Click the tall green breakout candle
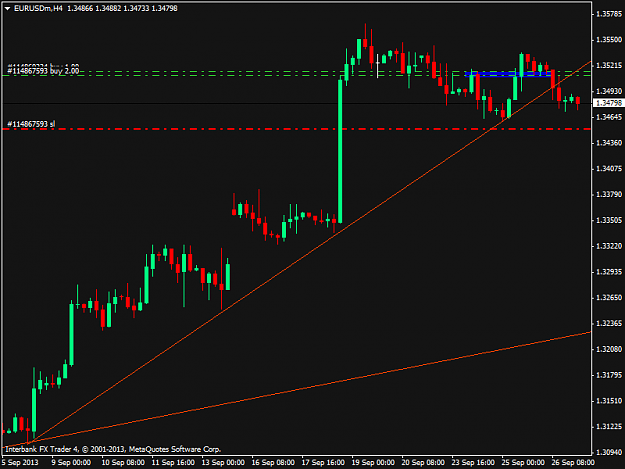The width and height of the screenshot is (625, 469). [340, 151]
